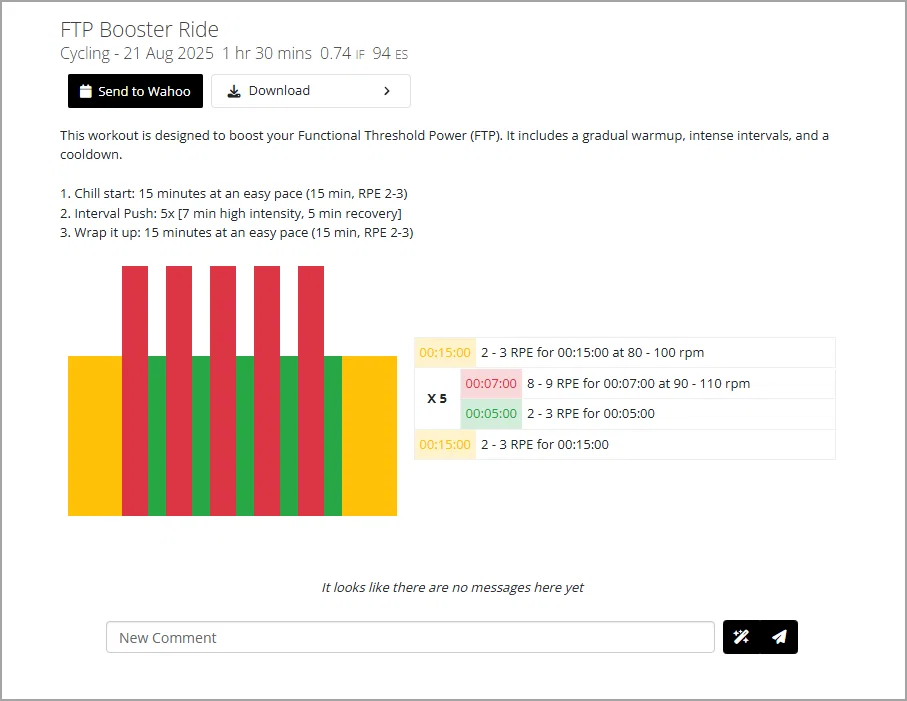This screenshot has width=907, height=701.
Task: Click the FTP Booster Ride title
Action: click(139, 29)
